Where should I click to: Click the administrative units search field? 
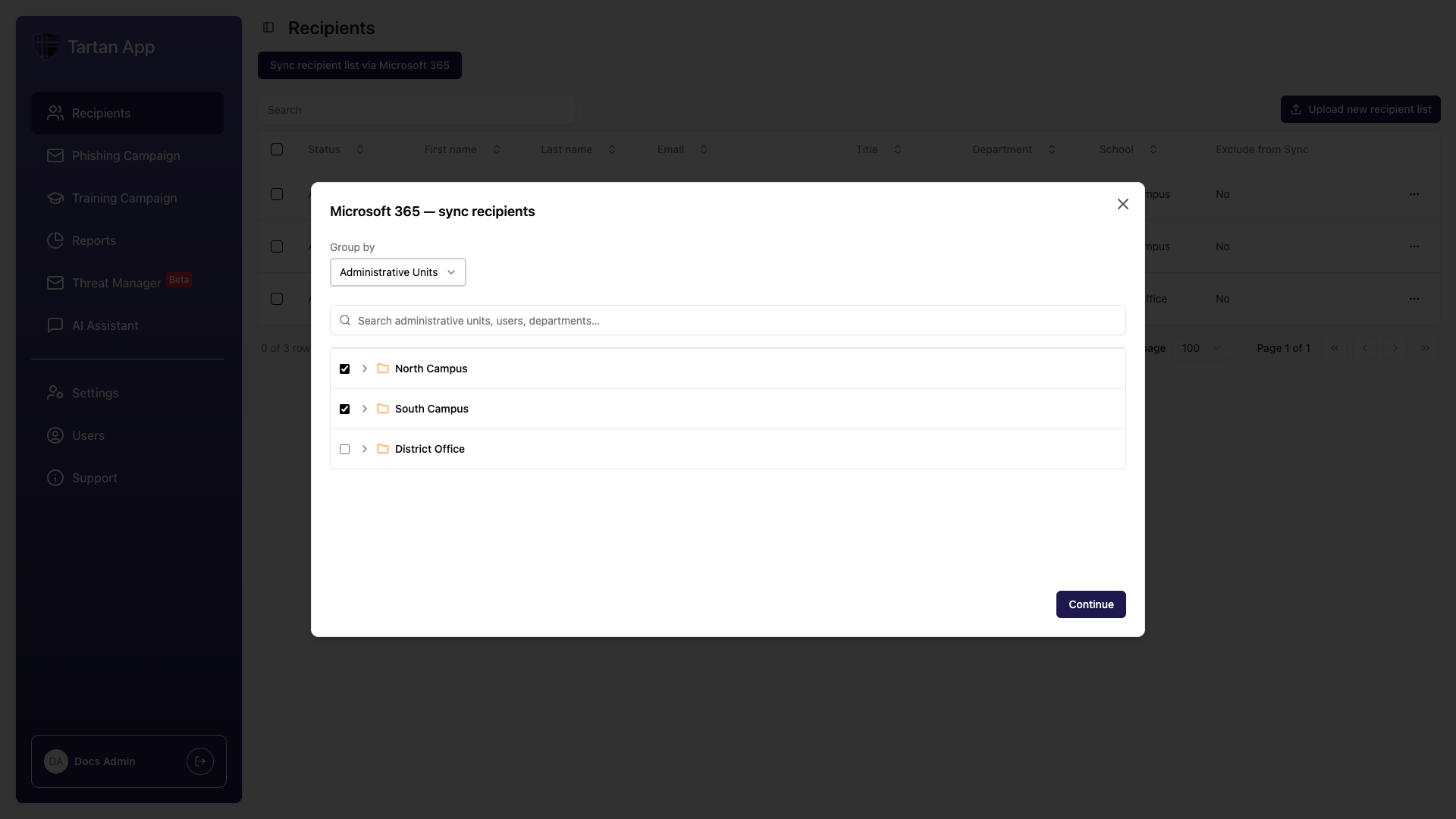pyautogui.click(x=727, y=320)
